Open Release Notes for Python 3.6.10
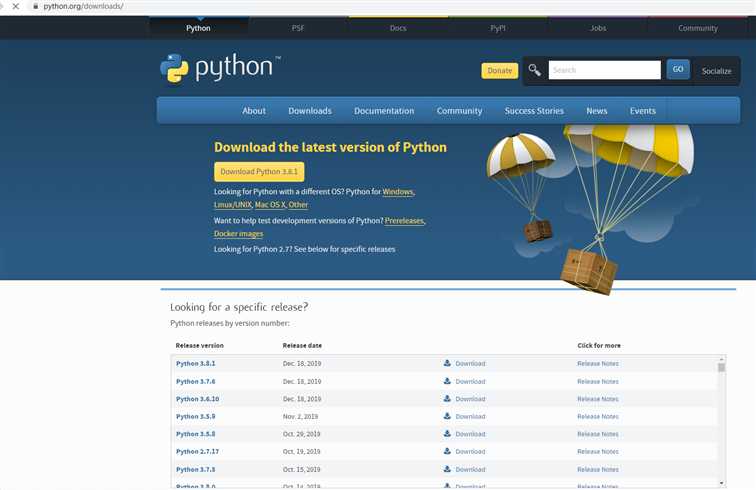 click(598, 399)
